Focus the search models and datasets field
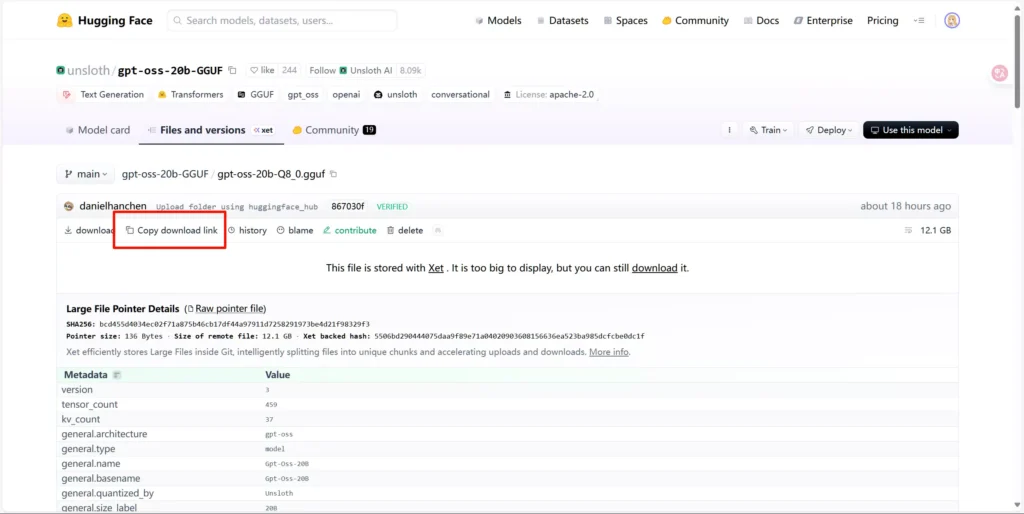The height and width of the screenshot is (514, 1024). click(x=282, y=20)
